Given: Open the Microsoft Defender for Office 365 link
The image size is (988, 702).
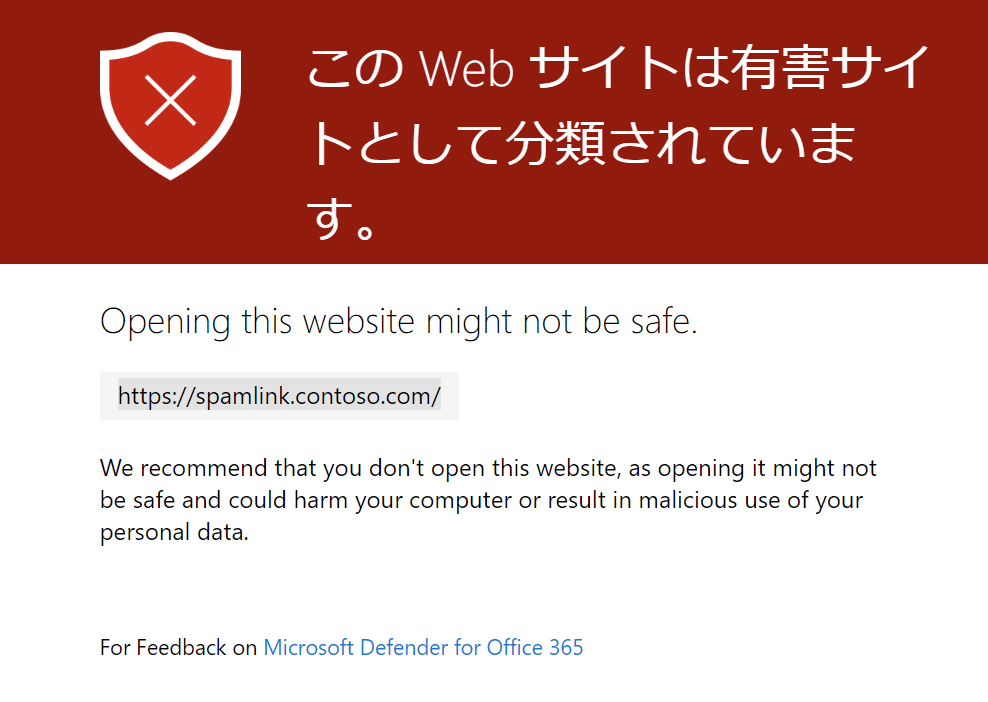Looking at the screenshot, I should pos(423,647).
